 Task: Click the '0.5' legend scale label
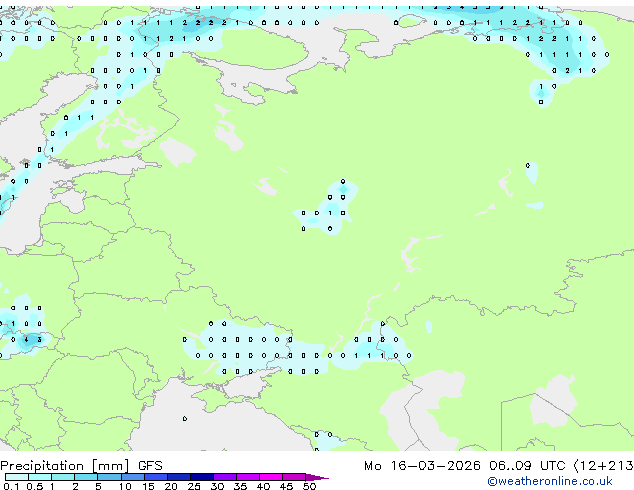pyautogui.click(x=35, y=486)
